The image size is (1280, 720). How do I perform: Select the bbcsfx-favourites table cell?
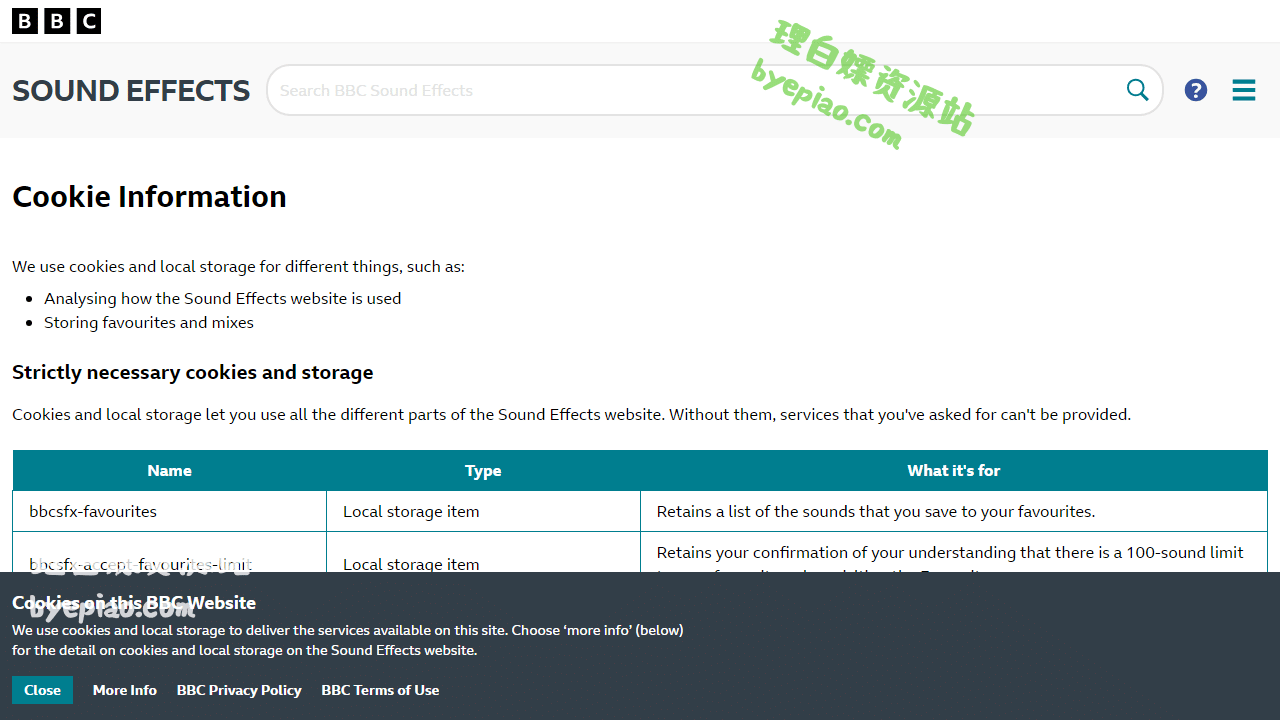(169, 511)
